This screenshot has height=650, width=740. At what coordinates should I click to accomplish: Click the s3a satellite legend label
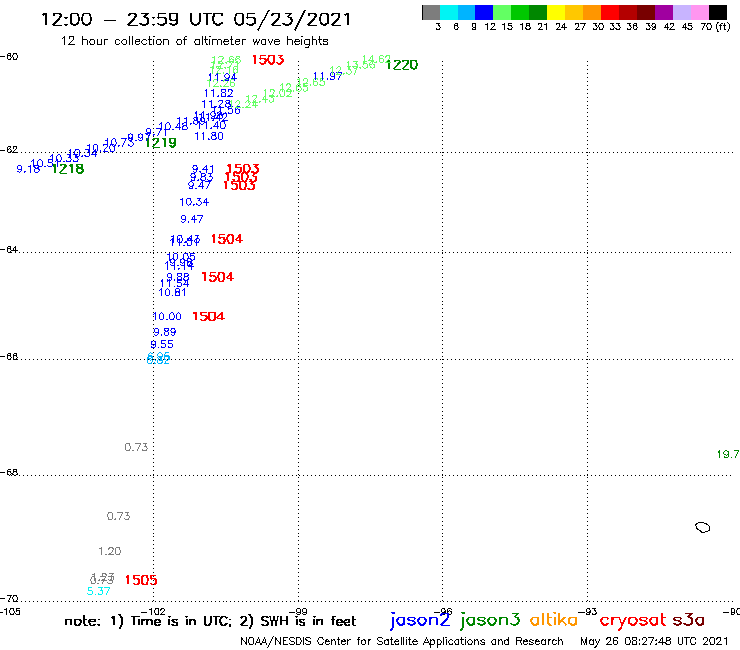[x=688, y=620]
